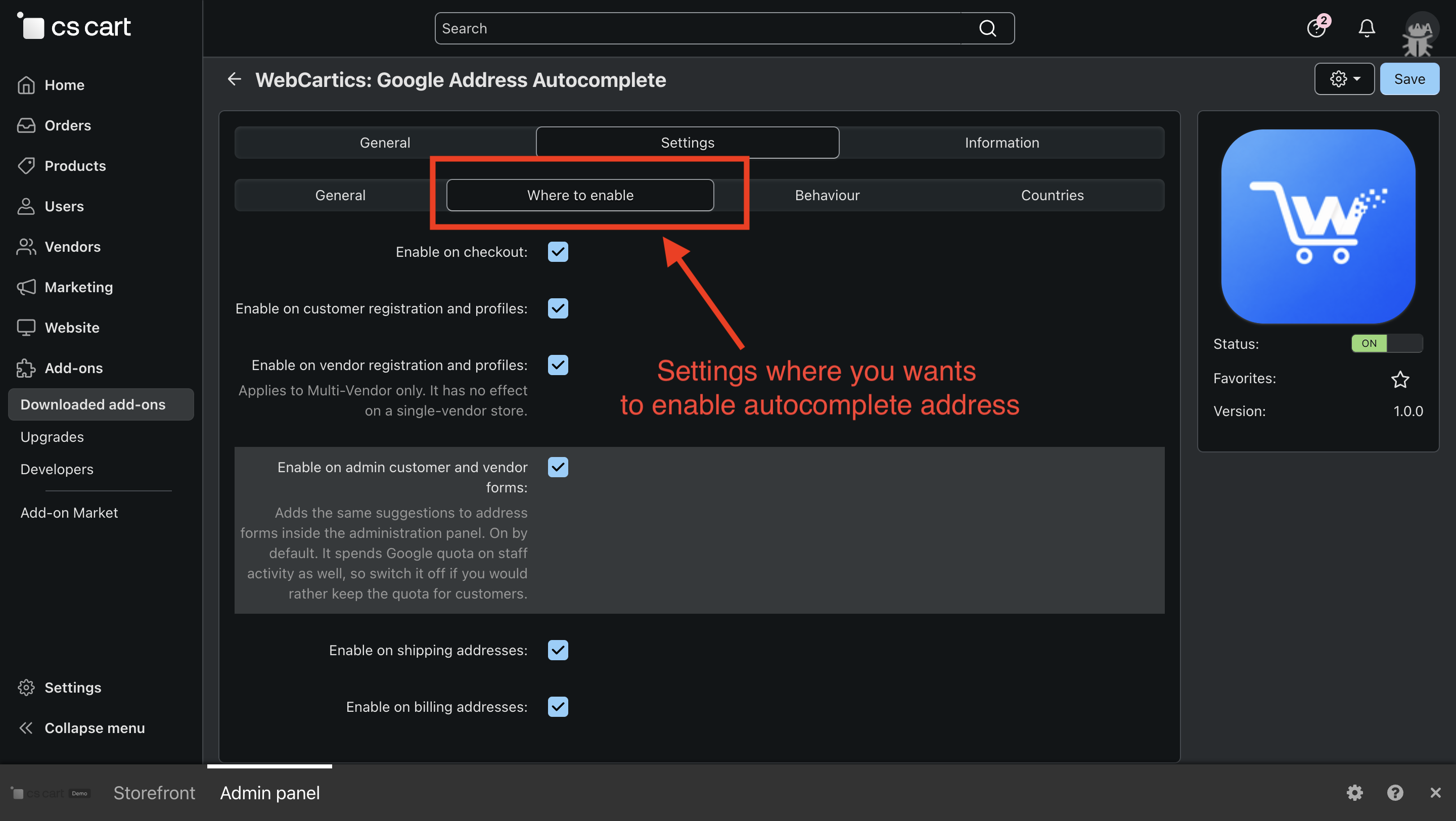Open Upgrades submenu item
Screen dimensions: 1456x821
pos(52,437)
